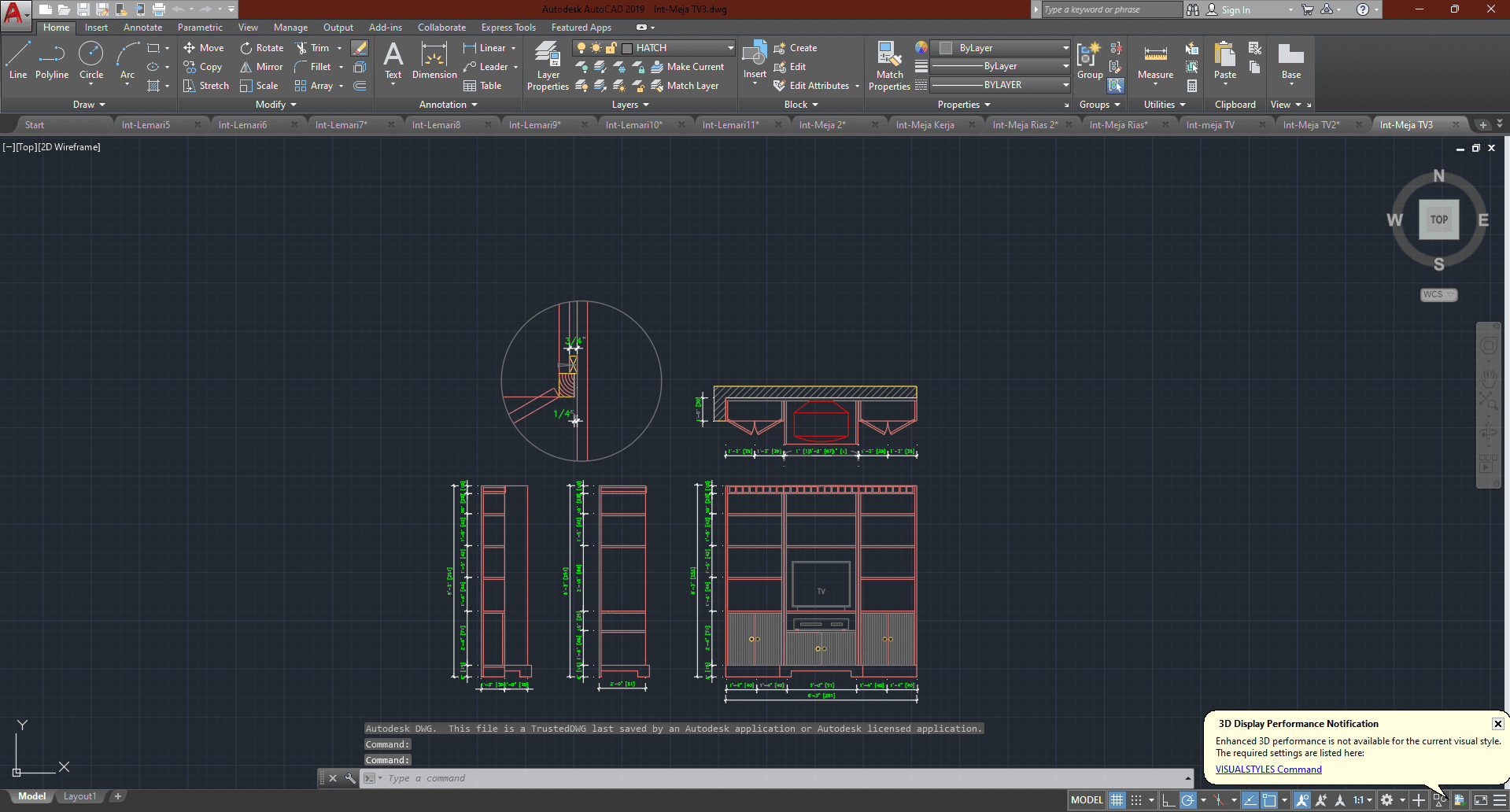Expand the ByLayer object color dropdown
The height and width of the screenshot is (812, 1510).
1065,48
